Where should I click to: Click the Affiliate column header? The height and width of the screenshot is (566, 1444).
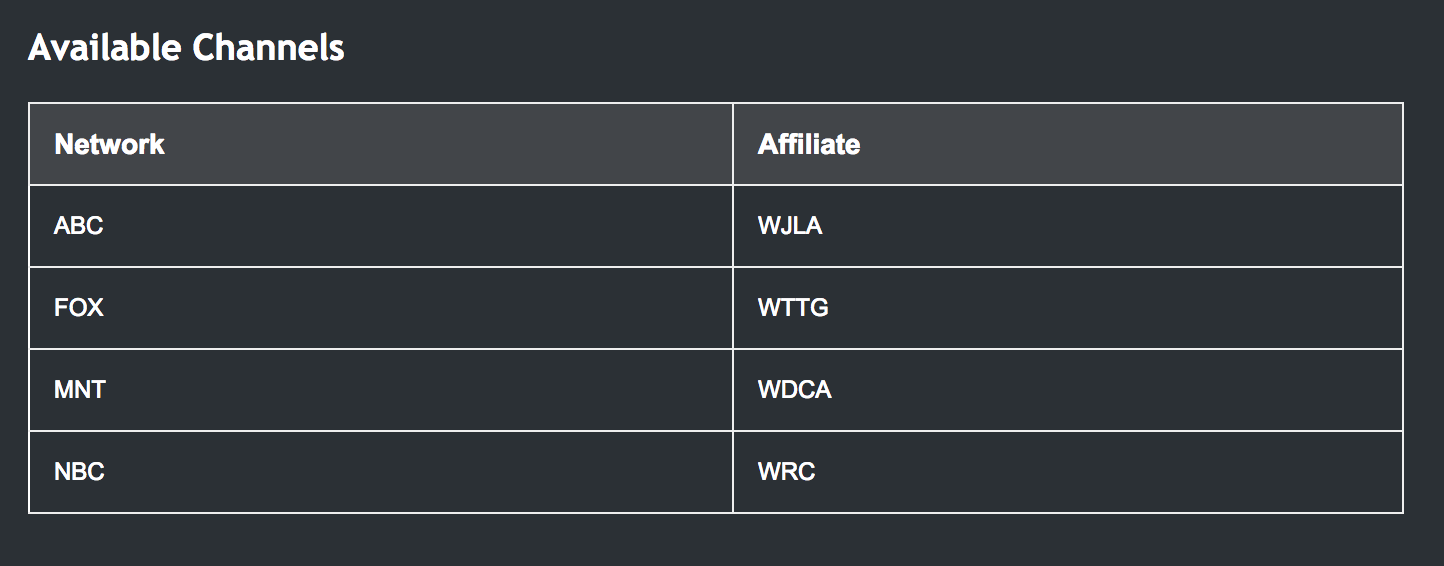808,144
